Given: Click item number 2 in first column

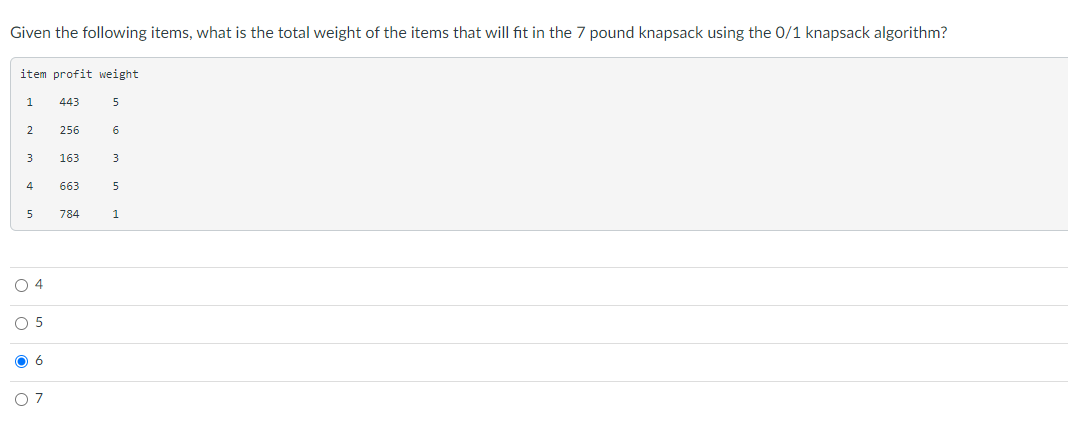Looking at the screenshot, I should coord(30,130).
